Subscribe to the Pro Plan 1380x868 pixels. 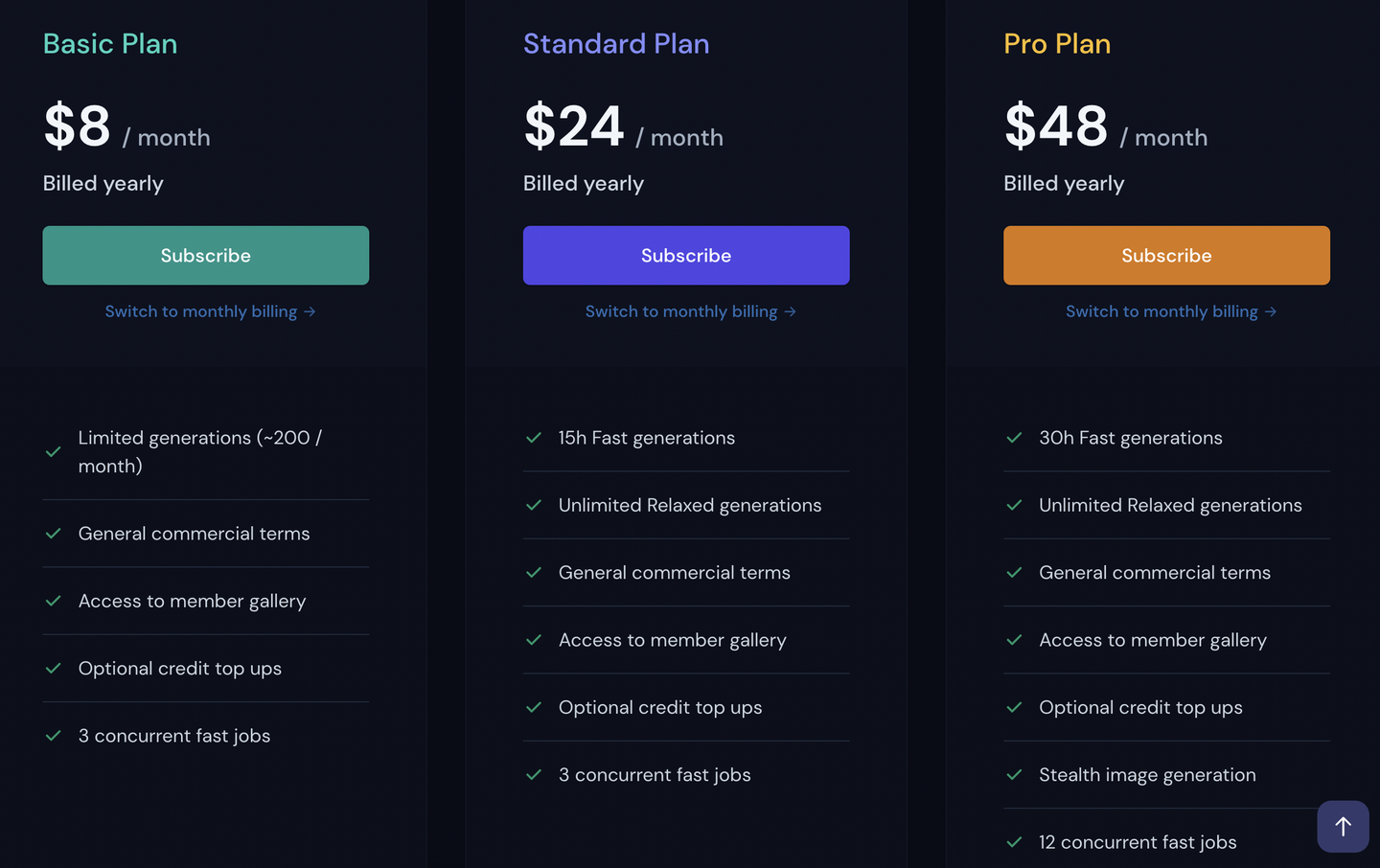pos(1166,256)
